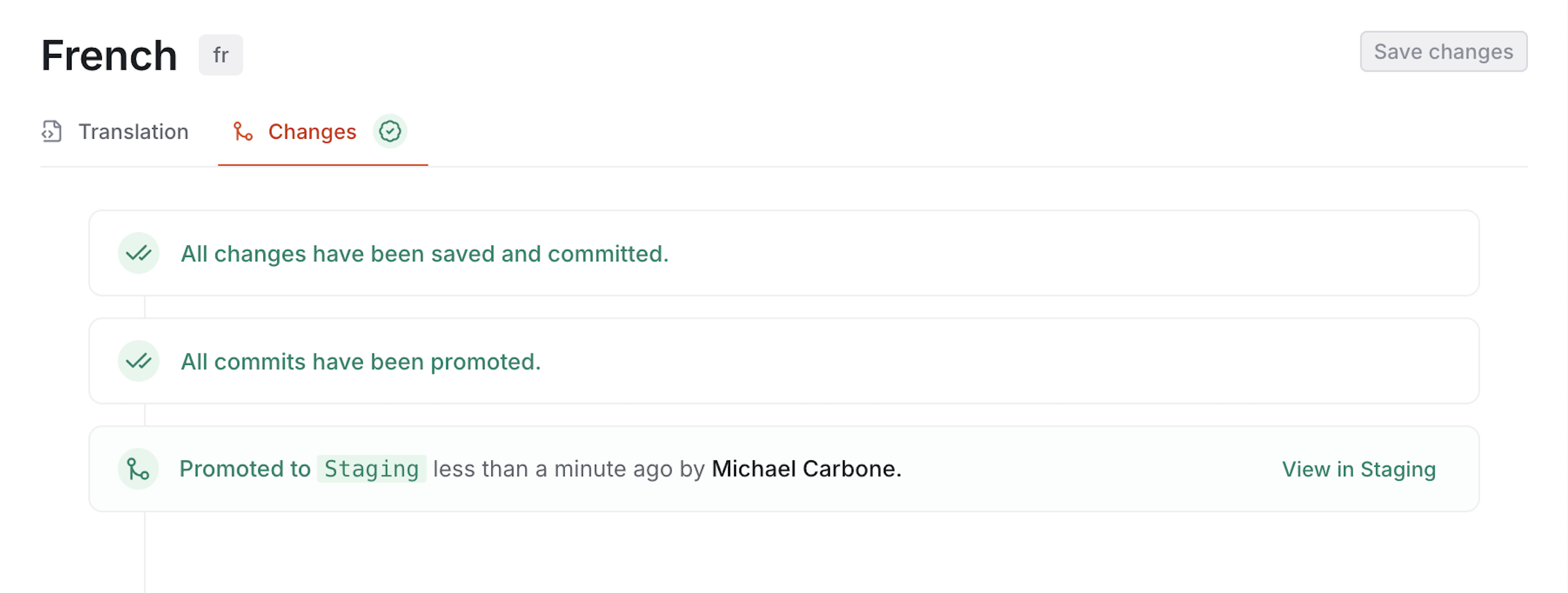Screen dimensions: 1568x593
Task: Click the red branch icon beside Changes
Action: coord(242,132)
